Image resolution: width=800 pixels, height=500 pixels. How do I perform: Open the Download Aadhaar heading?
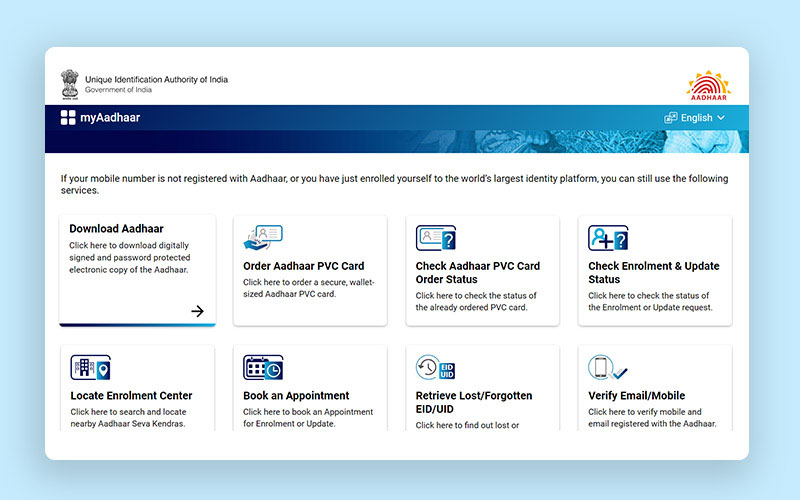coord(116,229)
